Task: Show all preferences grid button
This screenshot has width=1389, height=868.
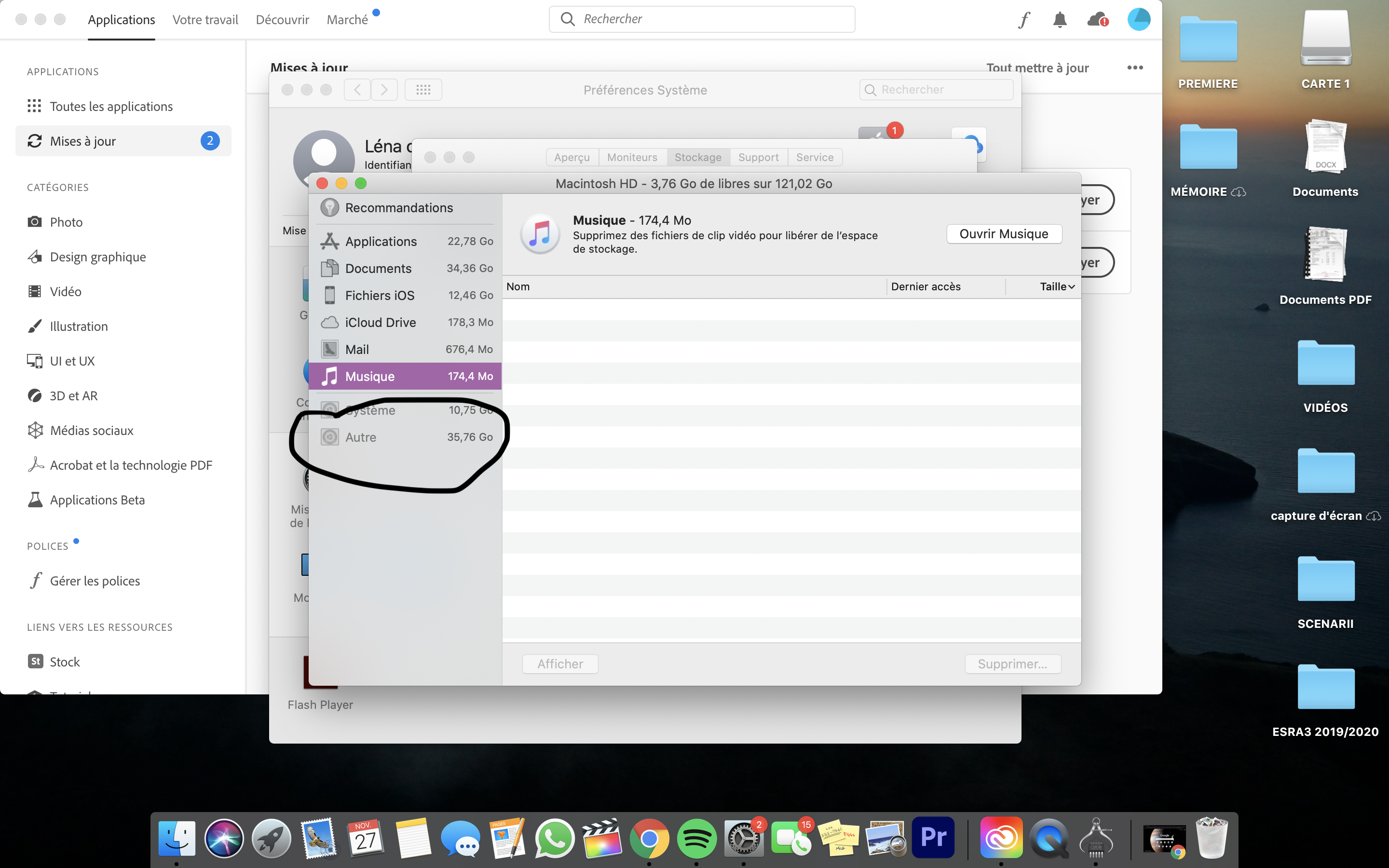Action: (x=423, y=90)
